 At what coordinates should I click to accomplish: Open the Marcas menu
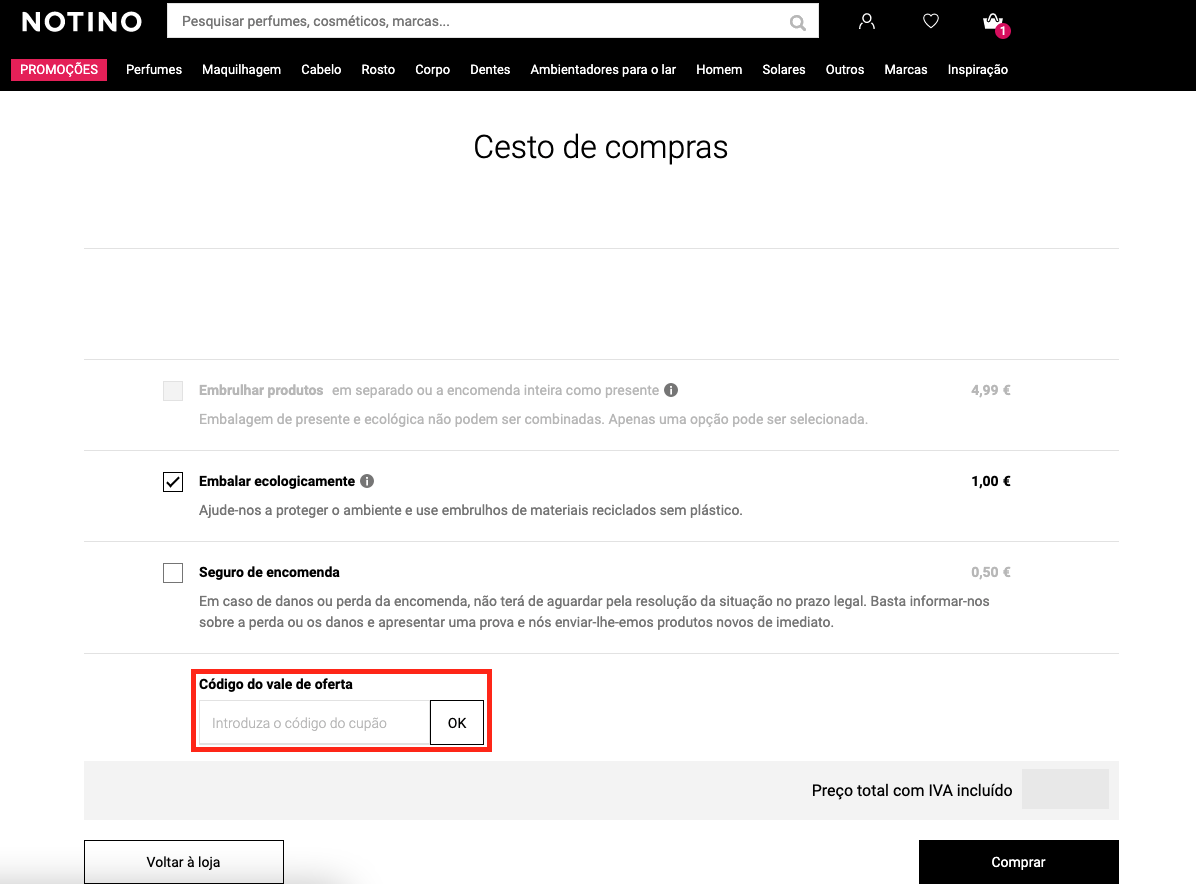[906, 70]
